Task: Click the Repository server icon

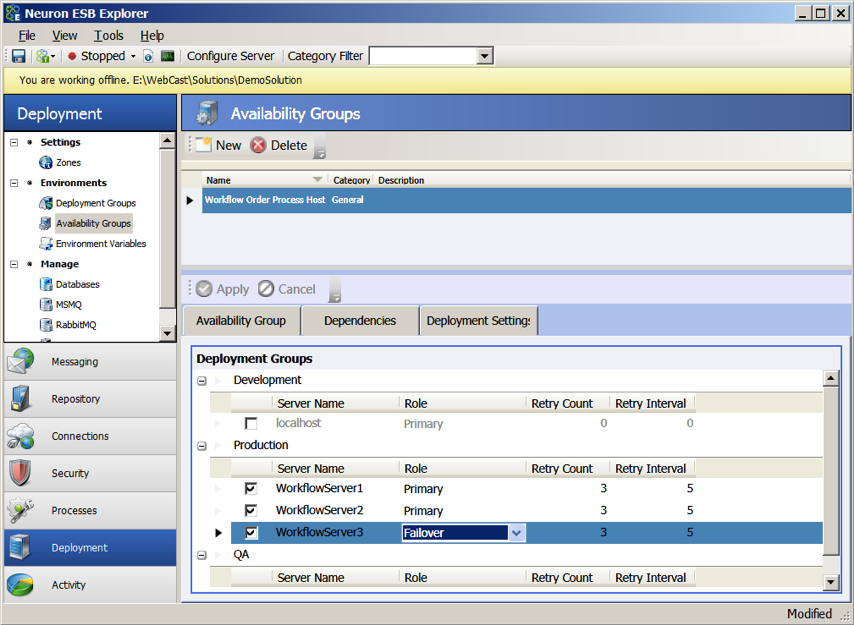Action: (x=21, y=399)
